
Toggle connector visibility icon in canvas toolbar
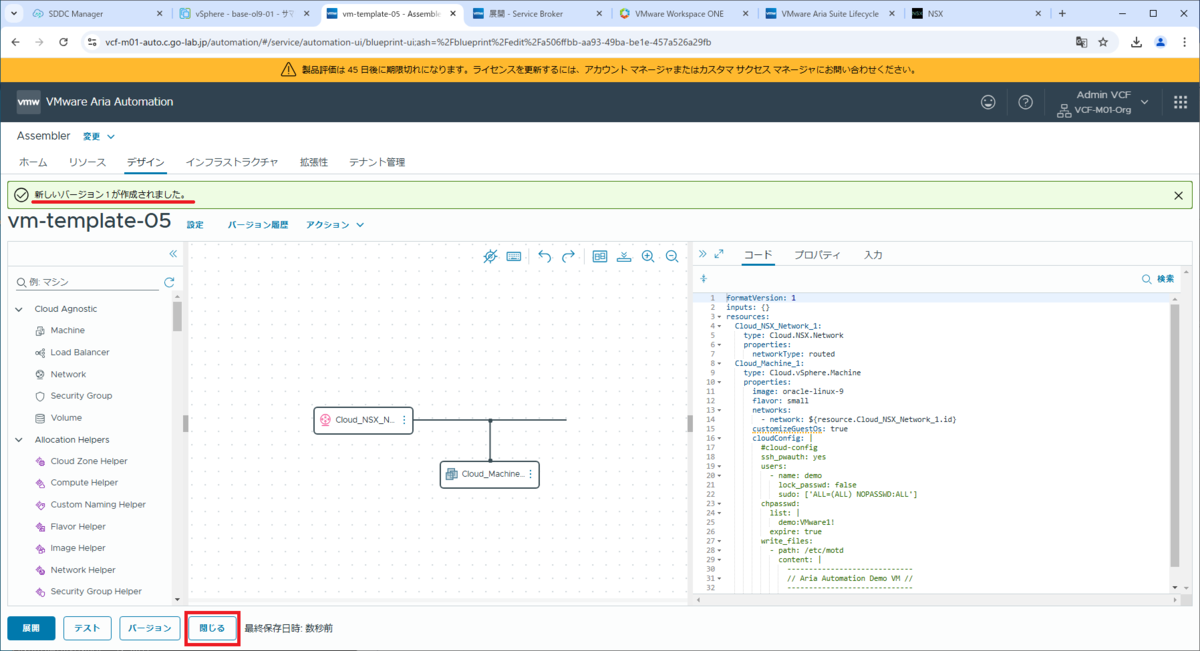pyautogui.click(x=490, y=257)
